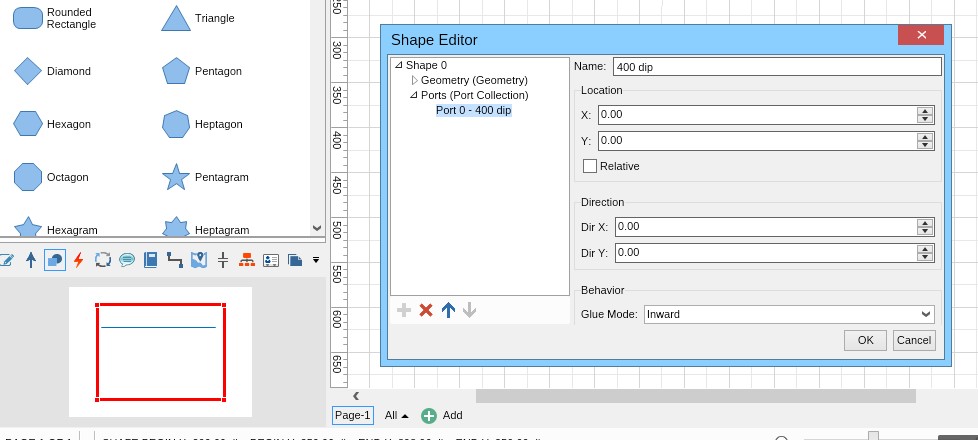Viewport: 978px width, 440px height.
Task: Click OK in Shape Editor
Action: pyautogui.click(x=865, y=340)
